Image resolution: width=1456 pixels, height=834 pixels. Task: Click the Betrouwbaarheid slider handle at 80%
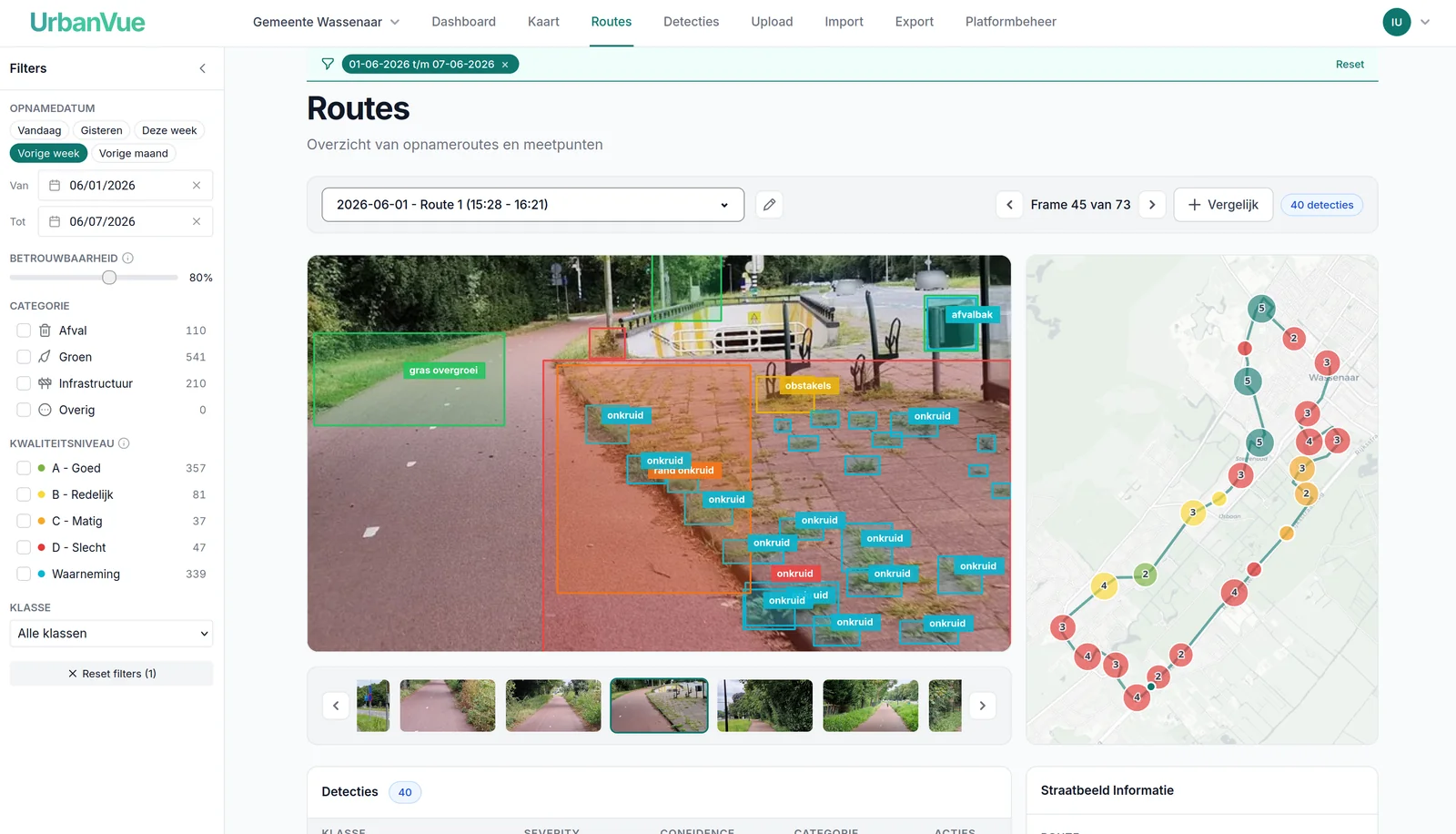pyautogui.click(x=109, y=278)
